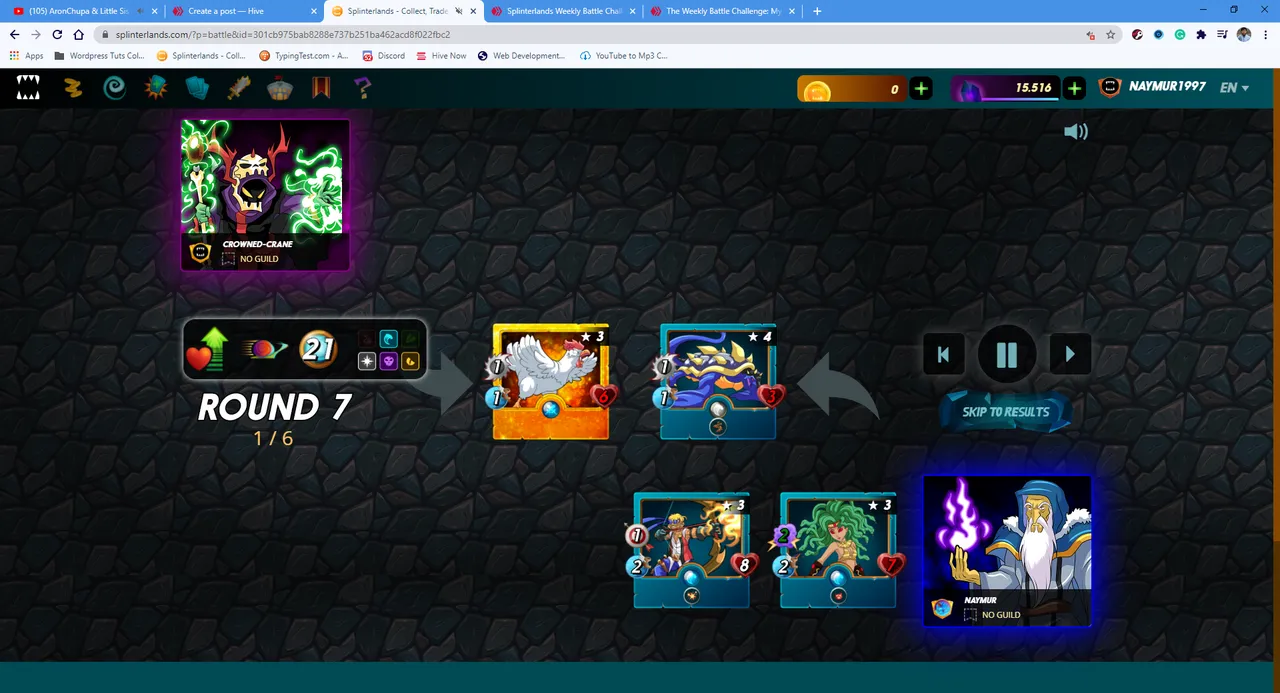
Task: Click the heart with green arrow ruleset icon
Action: (208, 350)
